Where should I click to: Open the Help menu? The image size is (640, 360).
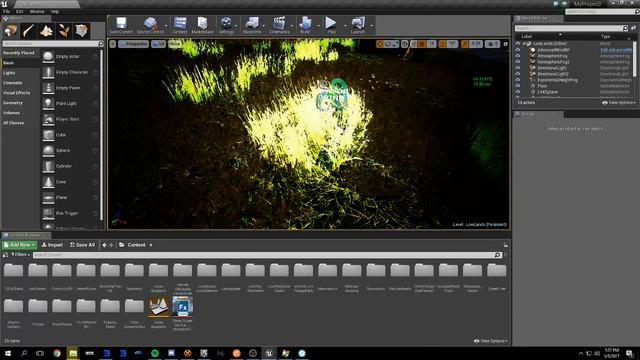[55, 11]
